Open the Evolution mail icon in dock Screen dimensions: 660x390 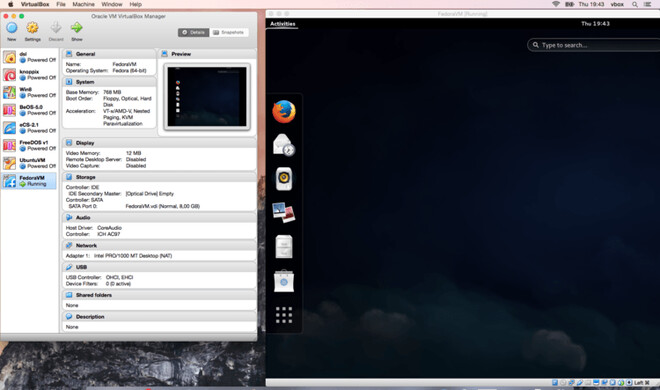[284, 145]
